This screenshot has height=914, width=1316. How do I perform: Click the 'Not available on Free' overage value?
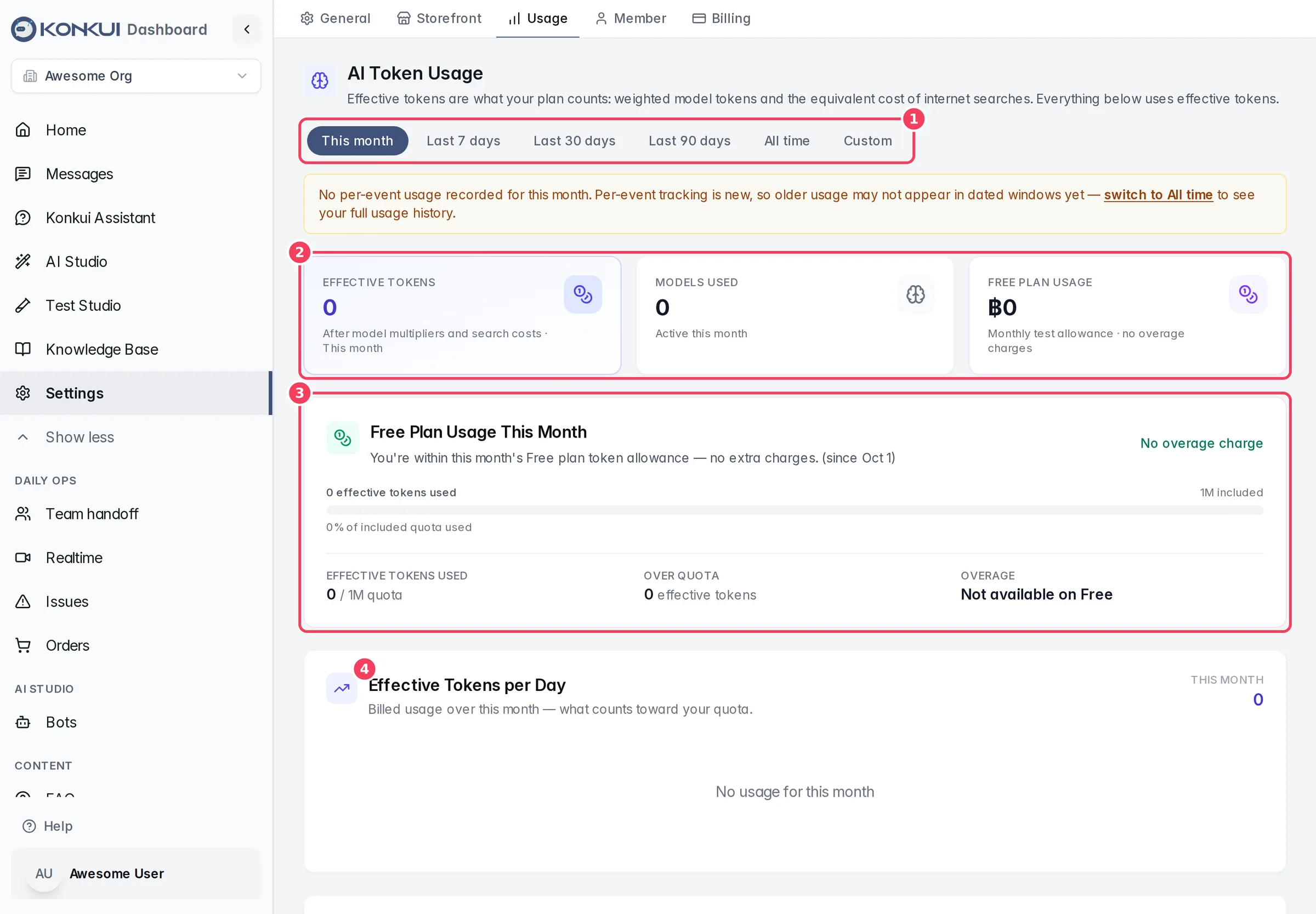click(1036, 594)
